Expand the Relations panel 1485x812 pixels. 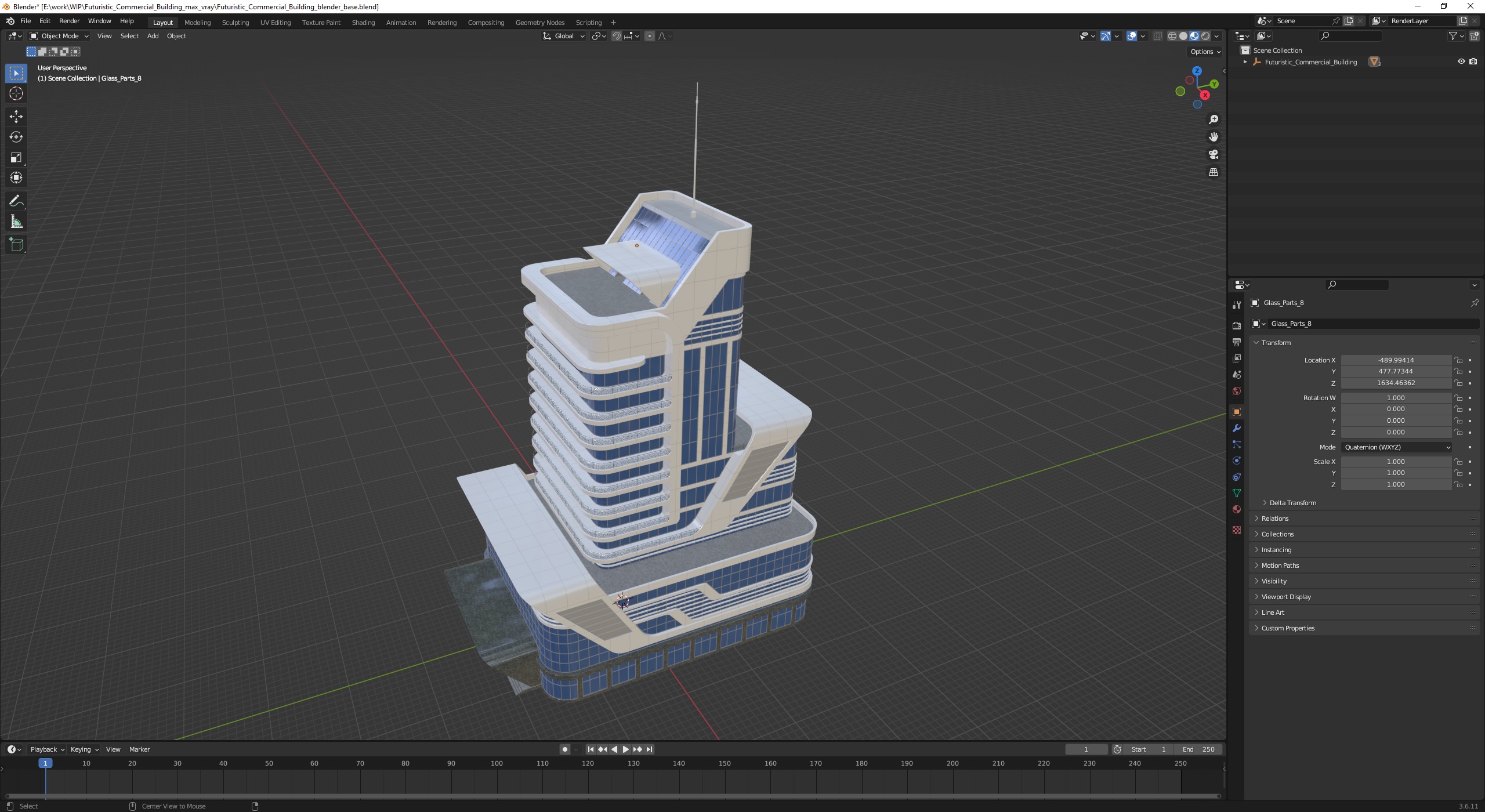point(1274,519)
